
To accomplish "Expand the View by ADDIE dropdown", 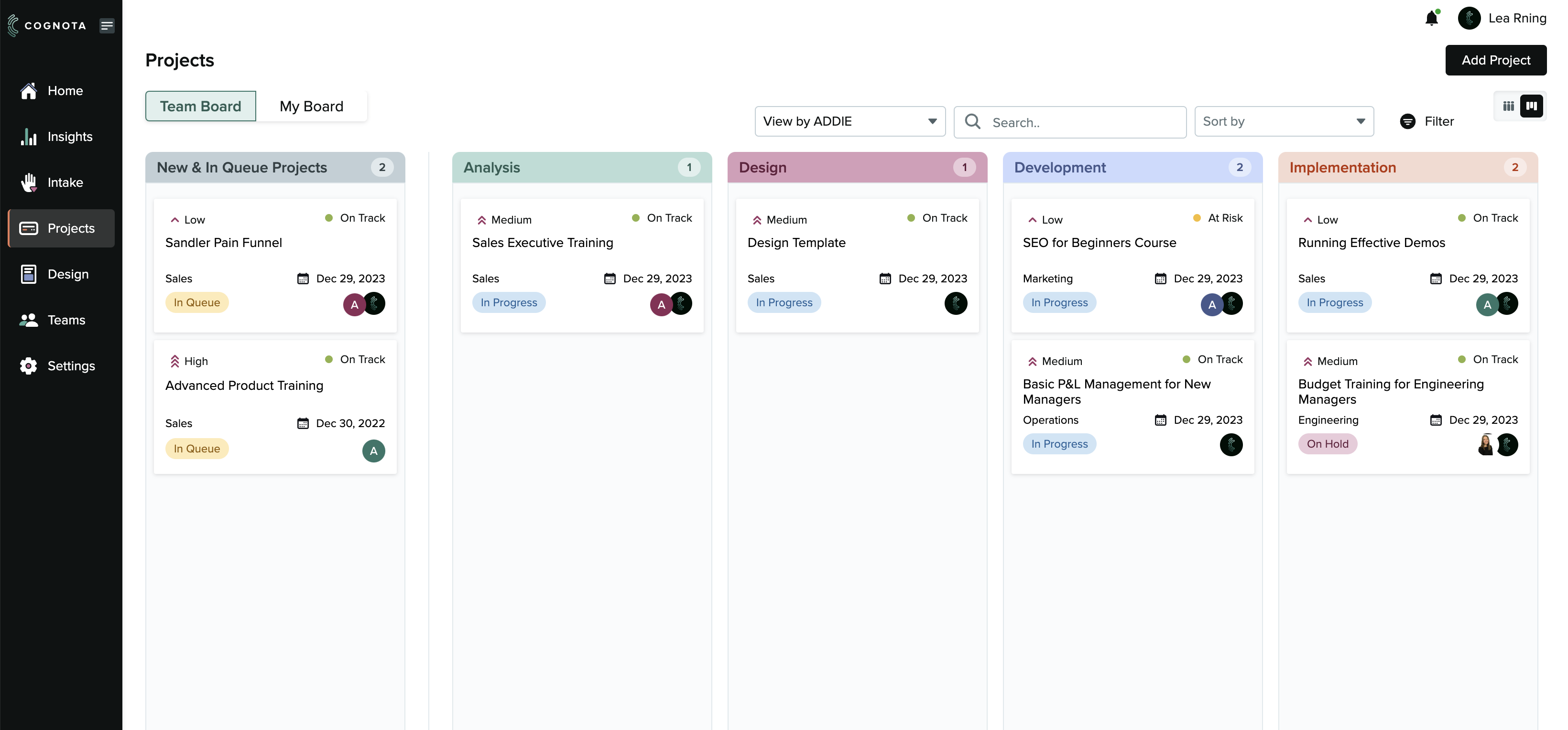I will pos(850,122).
